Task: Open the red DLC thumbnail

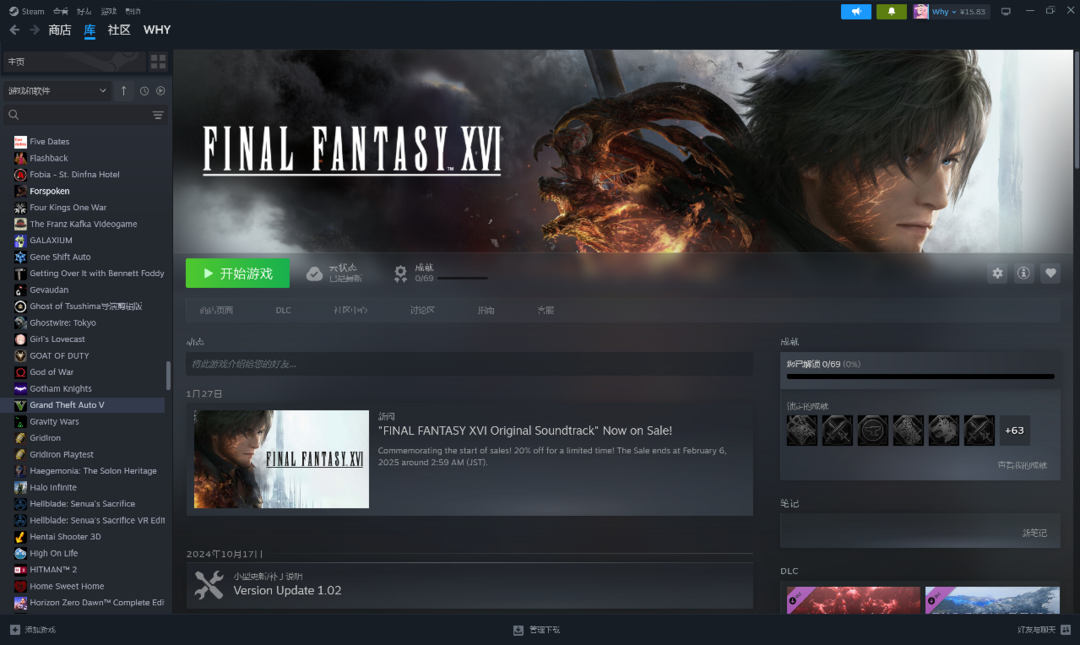Action: (853, 600)
